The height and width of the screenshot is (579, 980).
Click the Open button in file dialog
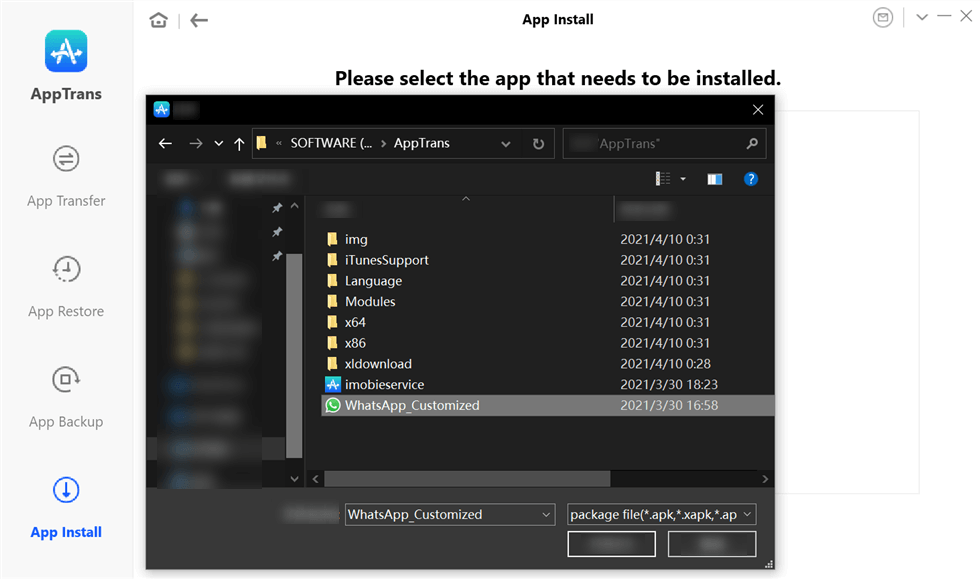coord(611,543)
